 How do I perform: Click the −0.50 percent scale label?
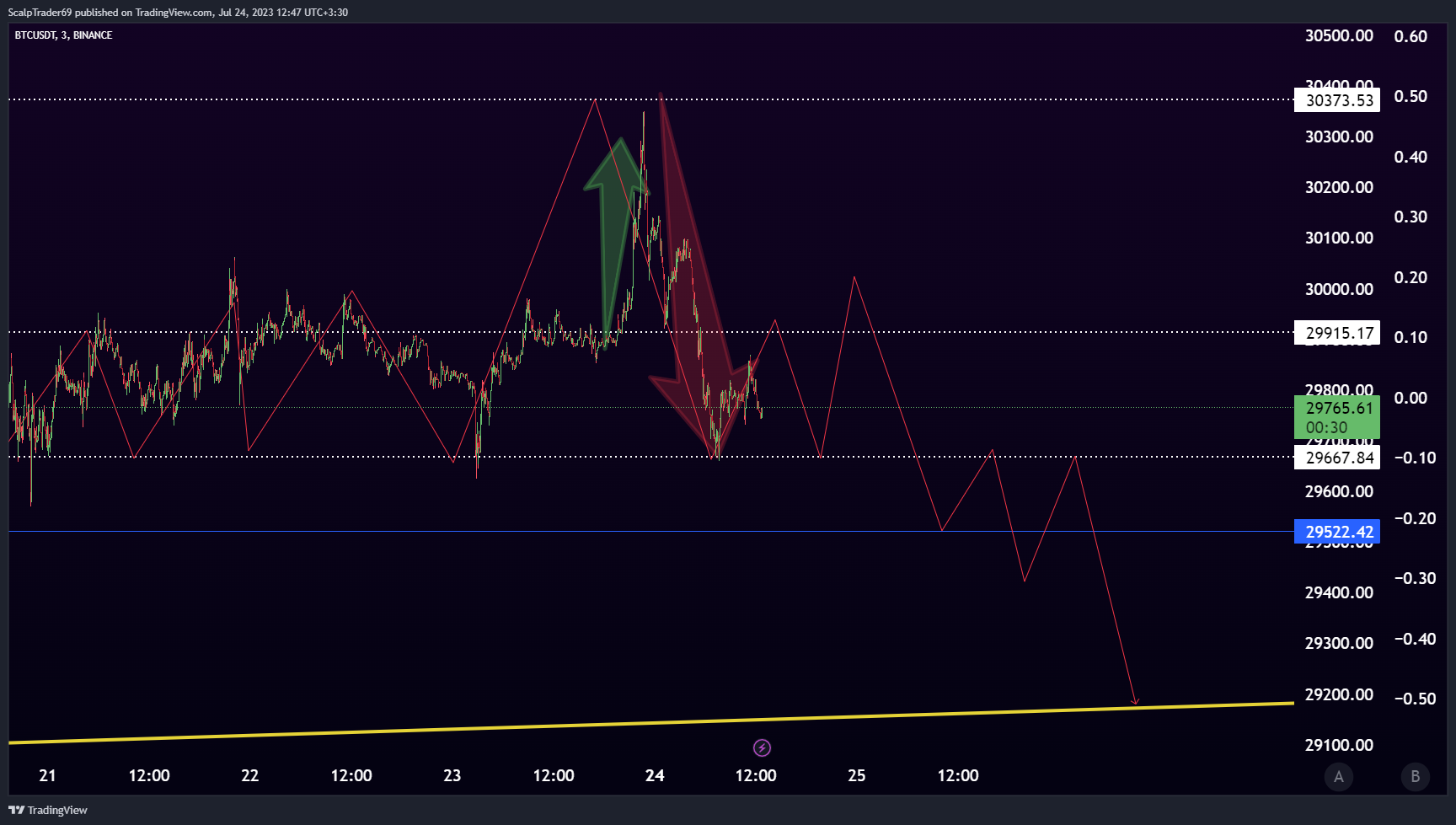click(1415, 699)
